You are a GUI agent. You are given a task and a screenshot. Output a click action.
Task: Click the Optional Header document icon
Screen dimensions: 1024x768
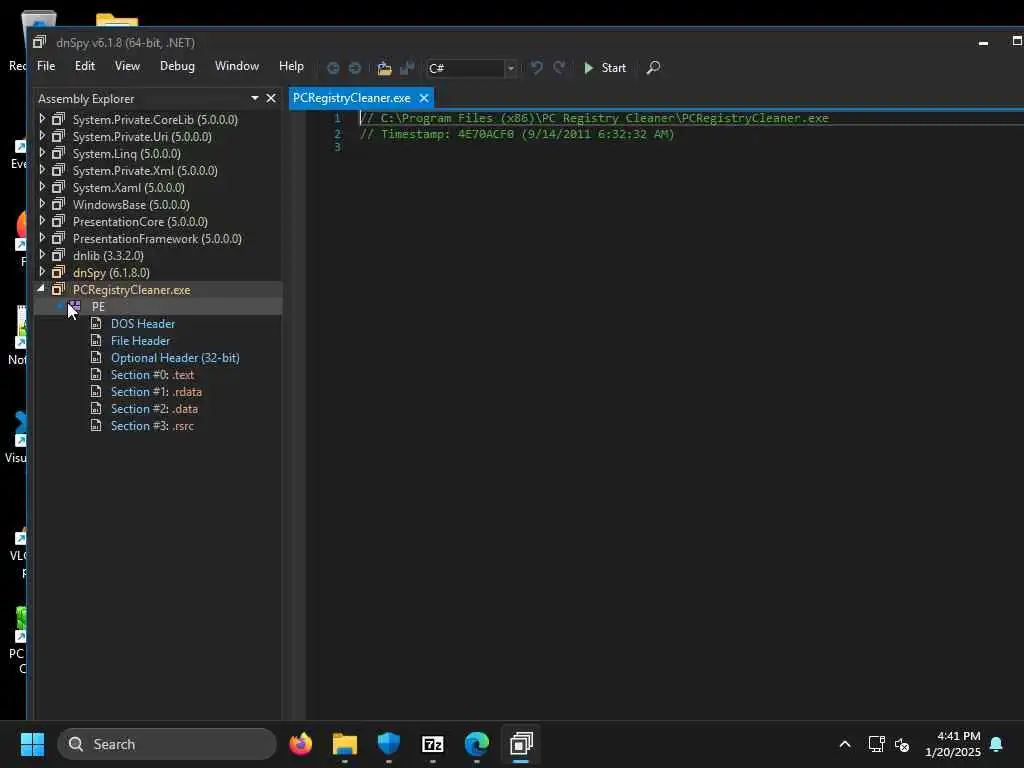(96, 357)
